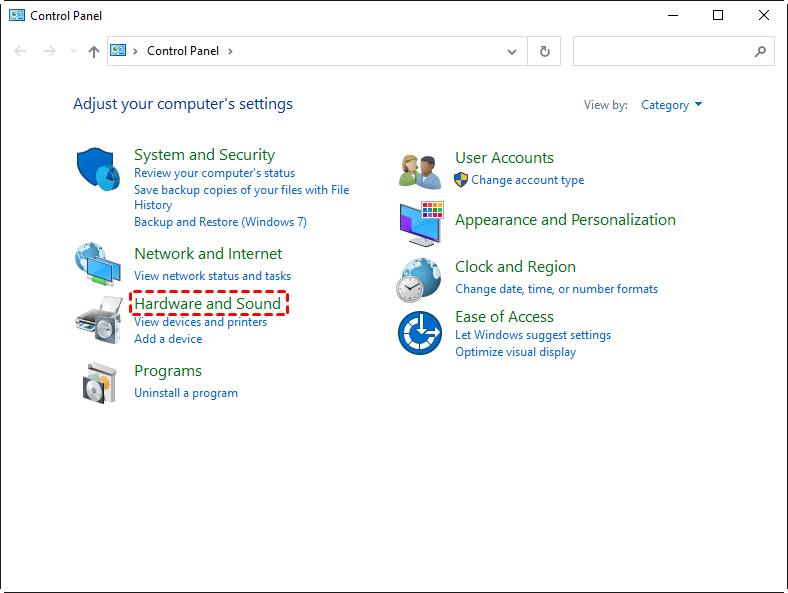Open Hardware and Sound category
This screenshot has width=788, height=593.
click(x=208, y=304)
